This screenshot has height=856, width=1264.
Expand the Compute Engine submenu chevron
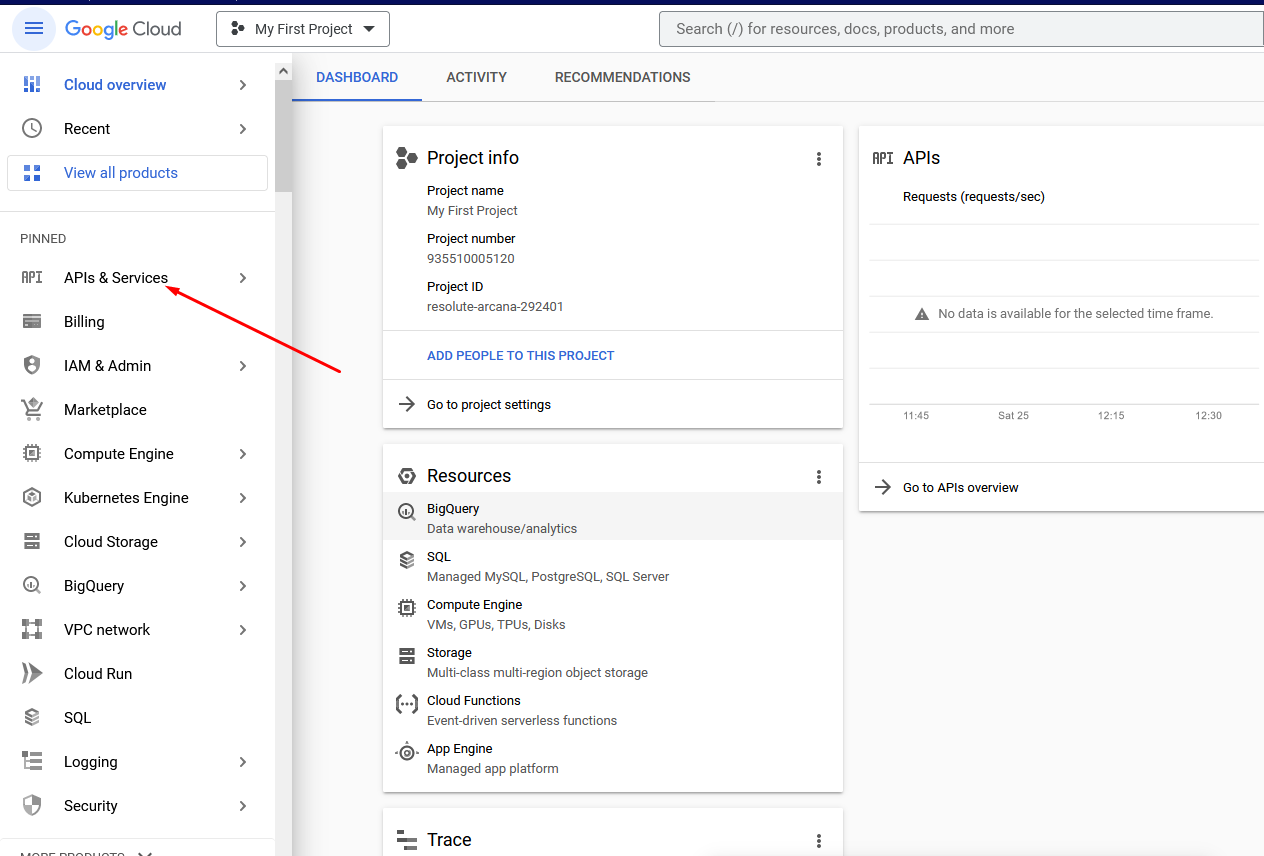tap(243, 454)
